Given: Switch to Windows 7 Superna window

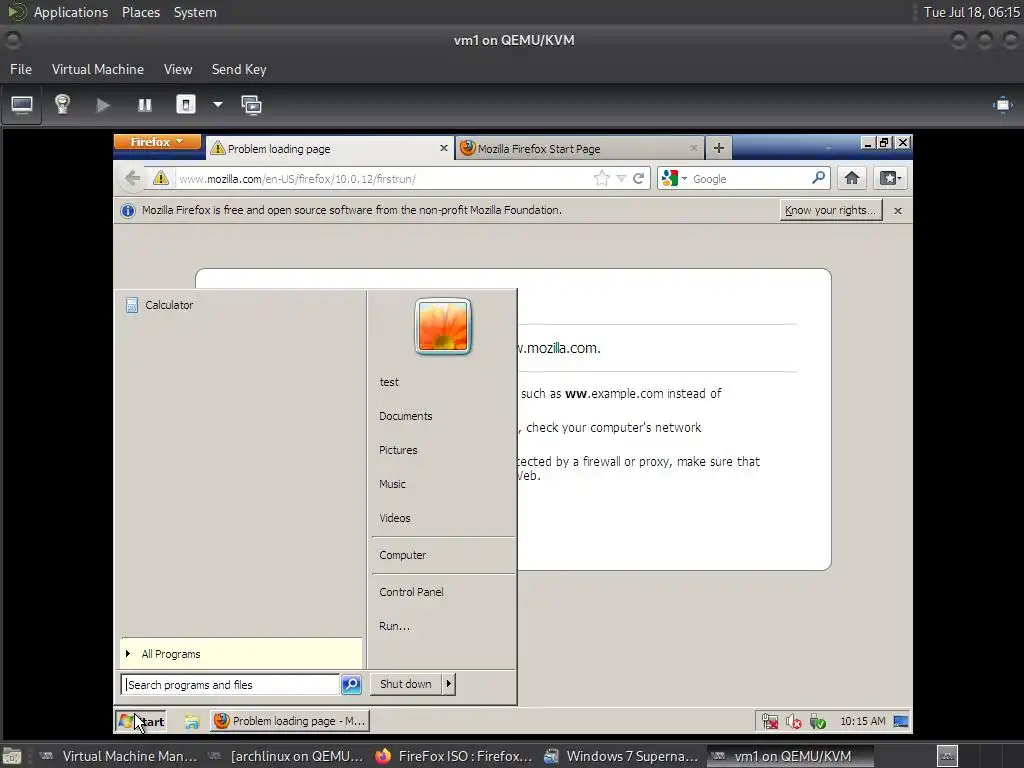Looking at the screenshot, I should 622,756.
